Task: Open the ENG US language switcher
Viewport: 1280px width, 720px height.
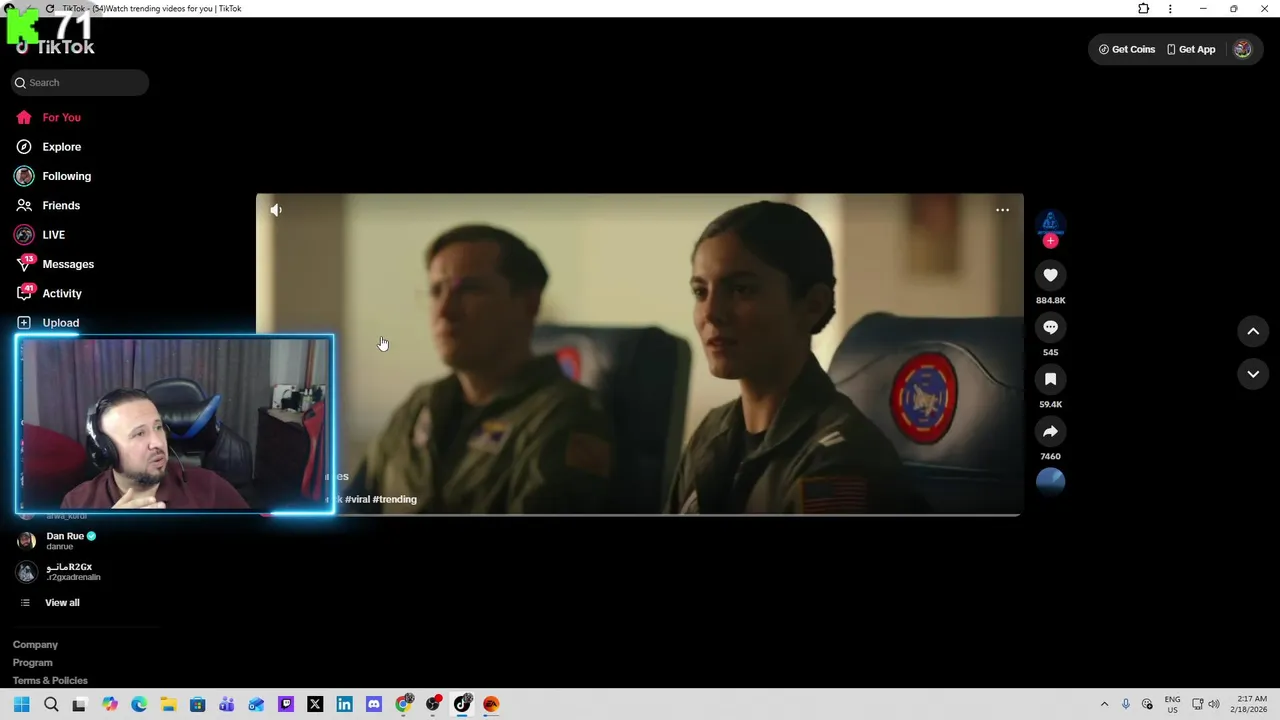Action: pos(1172,704)
